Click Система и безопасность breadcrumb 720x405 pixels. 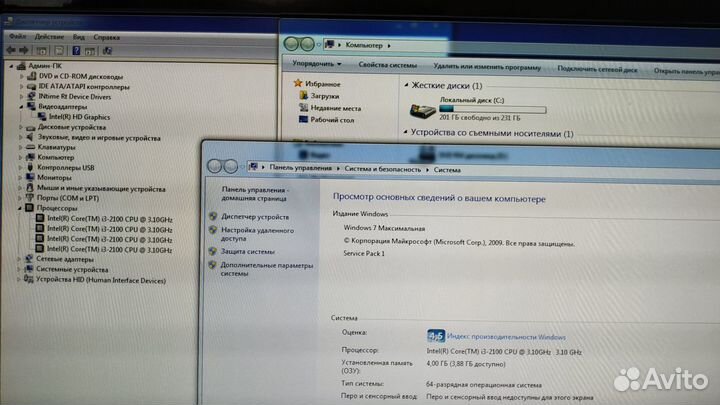382,169
